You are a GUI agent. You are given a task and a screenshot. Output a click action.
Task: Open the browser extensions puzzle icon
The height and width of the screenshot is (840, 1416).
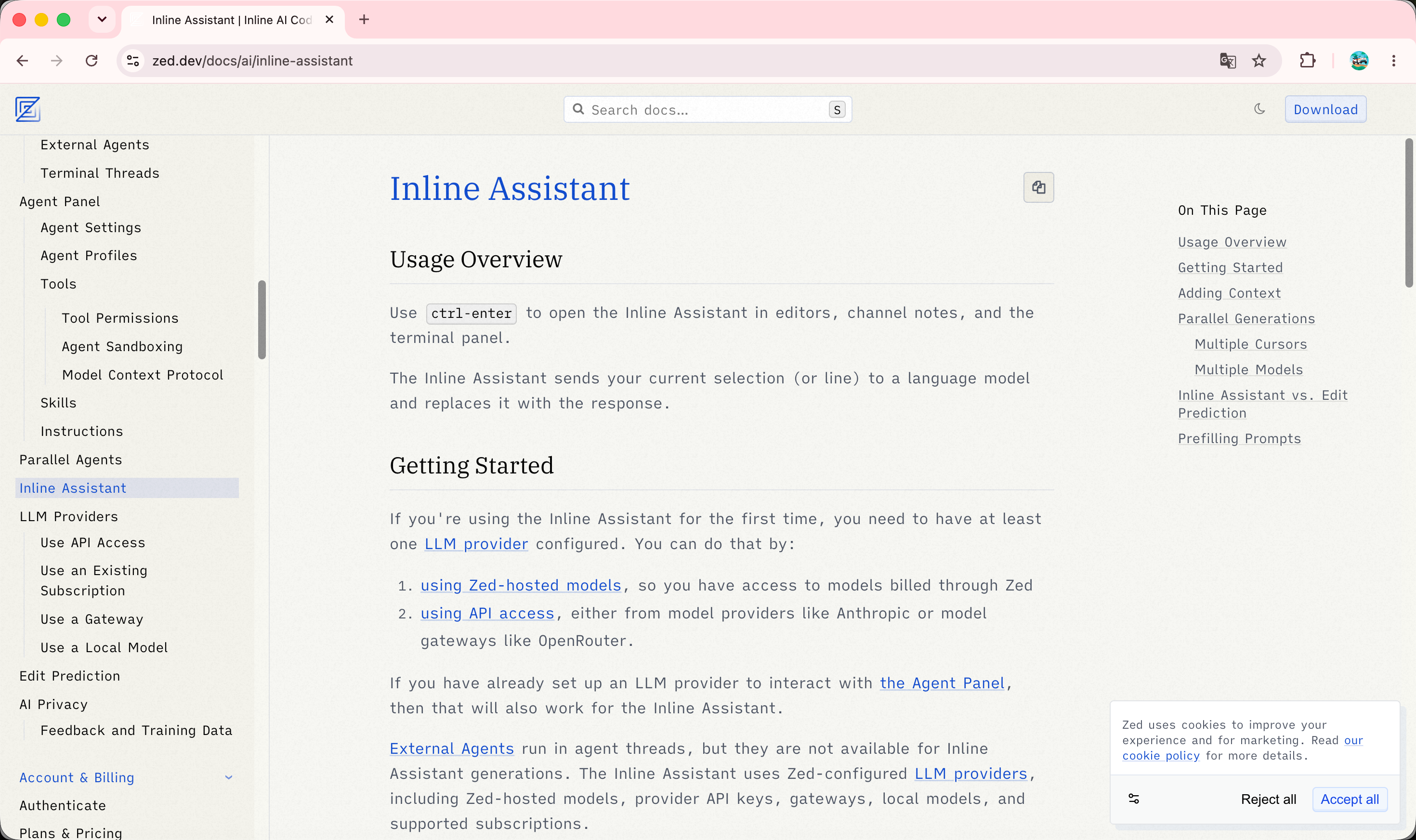pos(1307,61)
